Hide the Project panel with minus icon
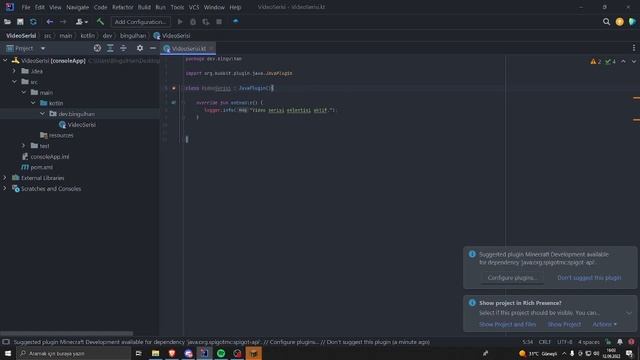 coord(153,48)
